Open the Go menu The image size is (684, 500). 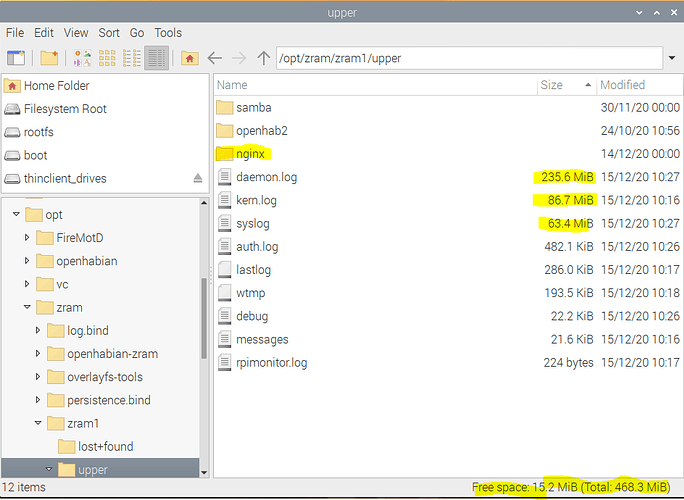point(137,33)
